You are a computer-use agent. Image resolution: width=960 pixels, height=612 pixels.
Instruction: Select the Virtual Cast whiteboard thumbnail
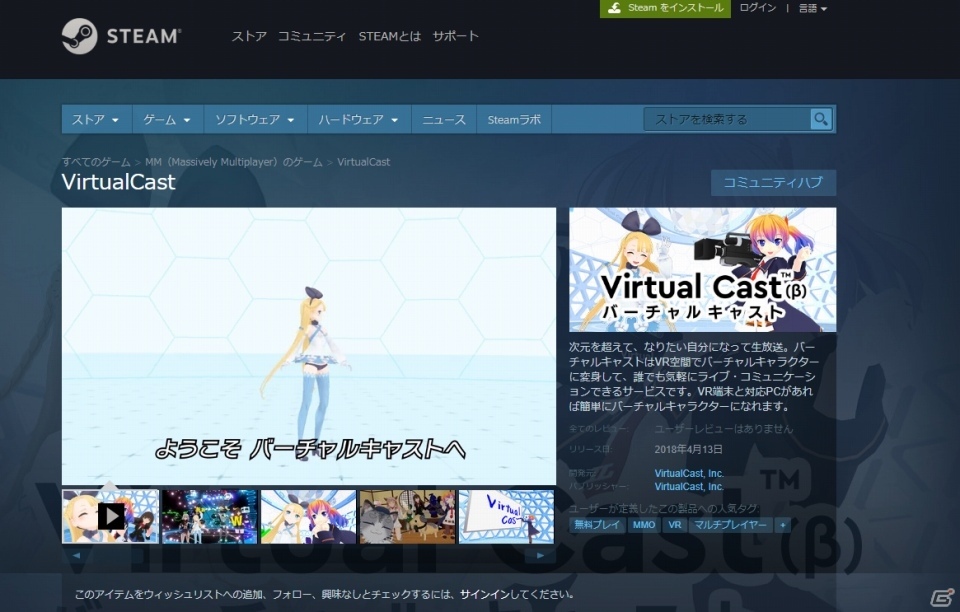[506, 517]
